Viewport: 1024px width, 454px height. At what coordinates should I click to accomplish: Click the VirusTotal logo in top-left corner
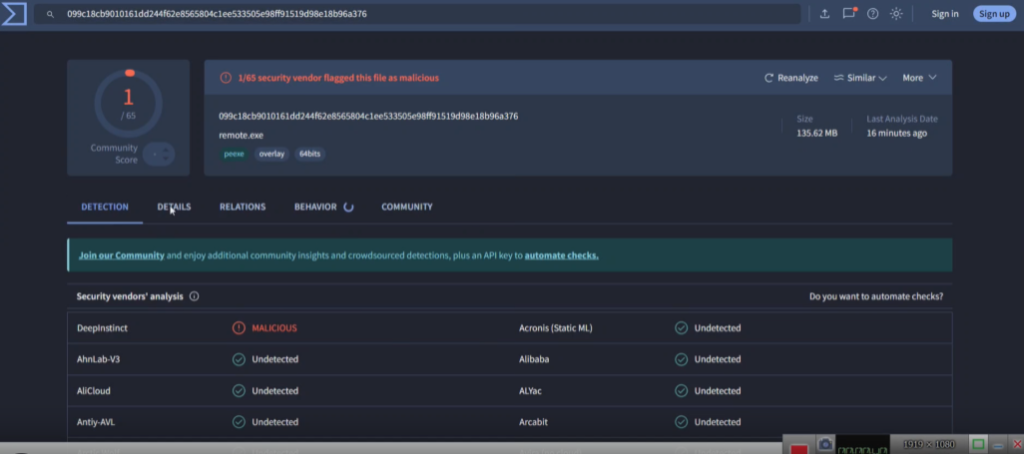click(13, 14)
